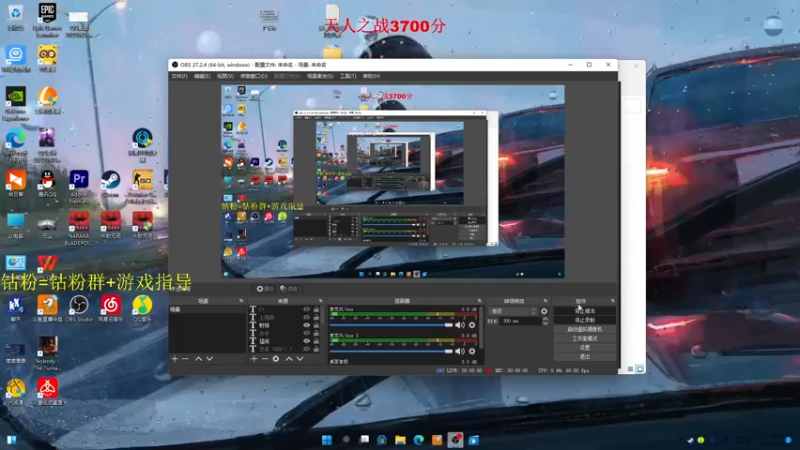Open transition properties gear next to transition dropdown

[544, 311]
